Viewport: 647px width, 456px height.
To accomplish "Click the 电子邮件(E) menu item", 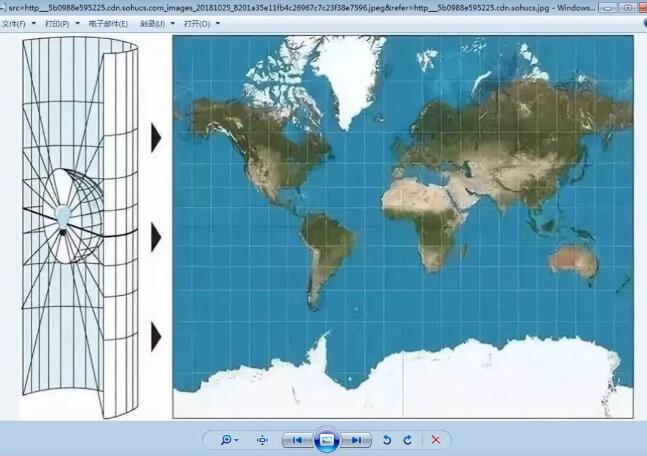I will pos(109,24).
